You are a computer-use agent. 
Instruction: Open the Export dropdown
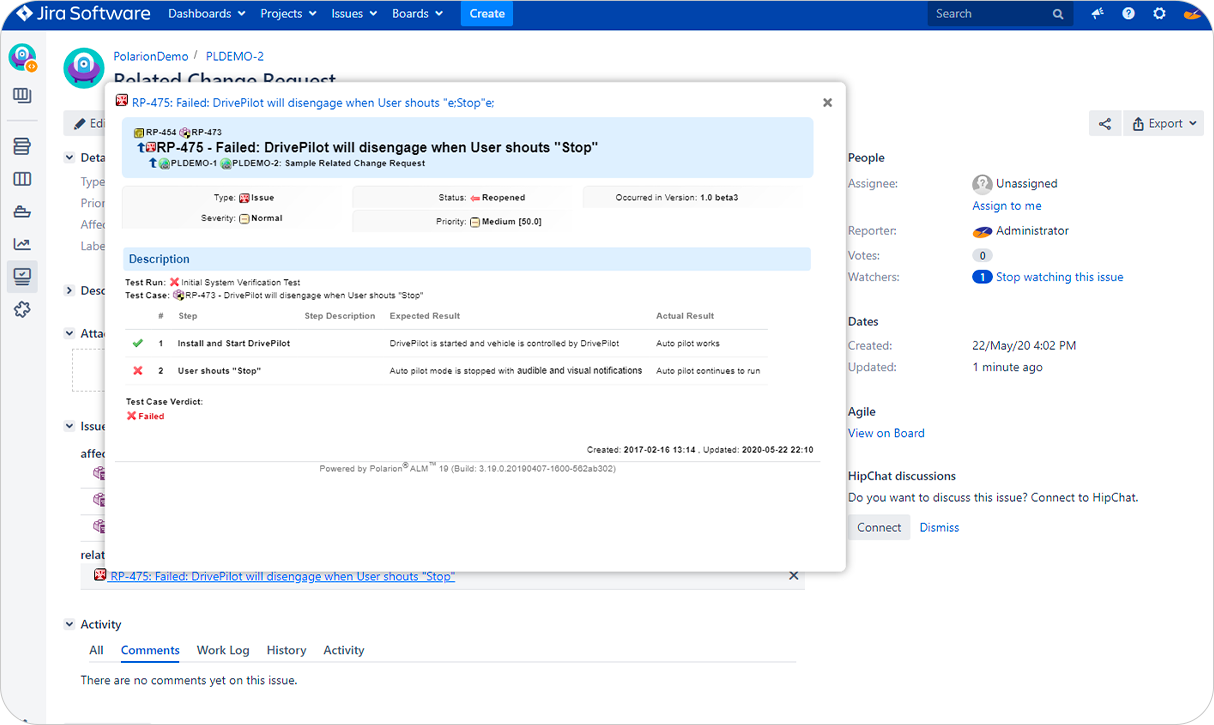pyautogui.click(x=1165, y=124)
